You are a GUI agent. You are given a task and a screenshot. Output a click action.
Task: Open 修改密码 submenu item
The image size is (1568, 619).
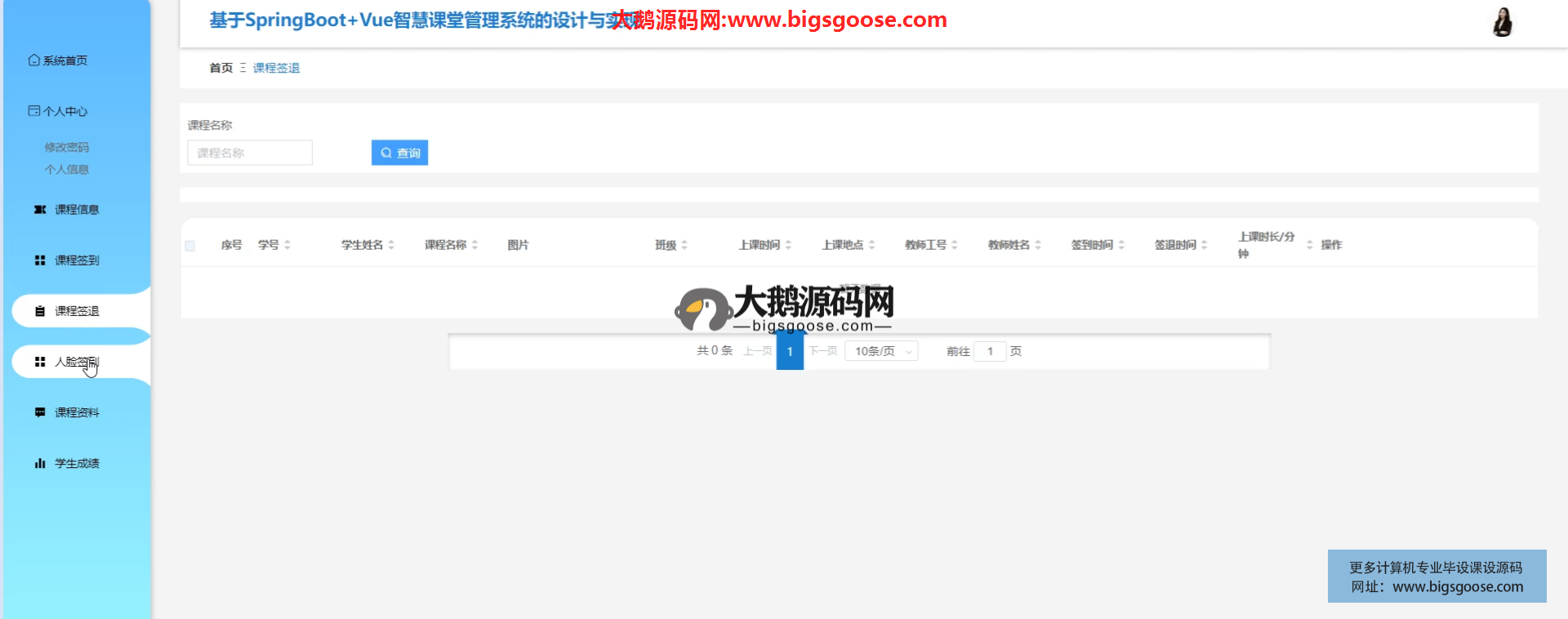coord(67,148)
